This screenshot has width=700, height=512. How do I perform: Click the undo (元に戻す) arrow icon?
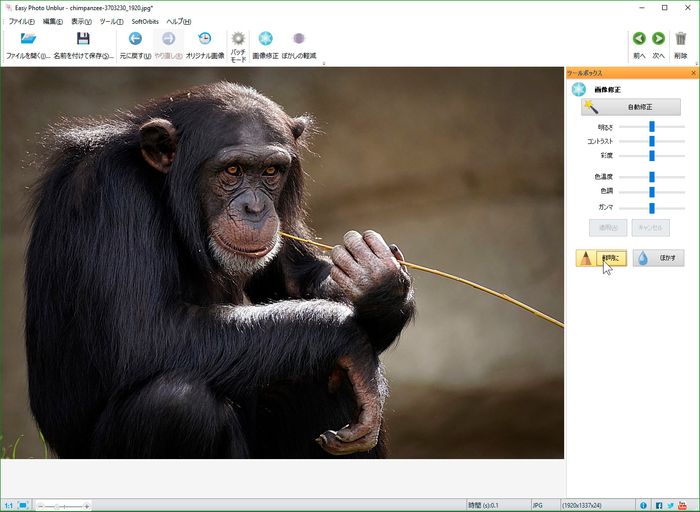pos(135,39)
